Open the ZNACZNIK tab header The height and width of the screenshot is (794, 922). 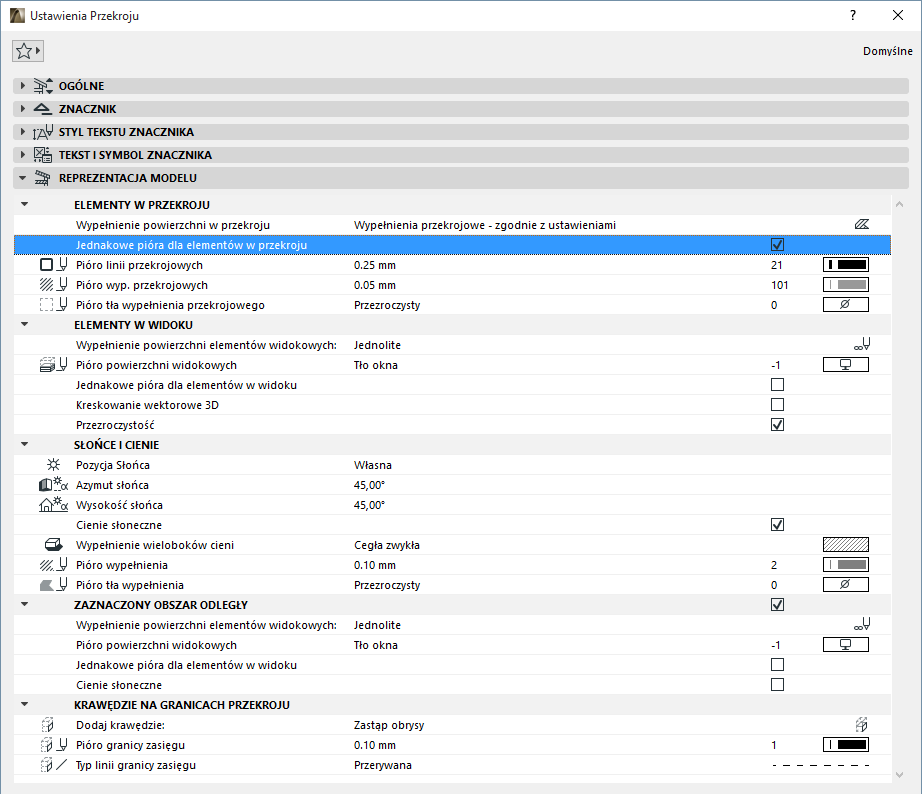click(461, 109)
